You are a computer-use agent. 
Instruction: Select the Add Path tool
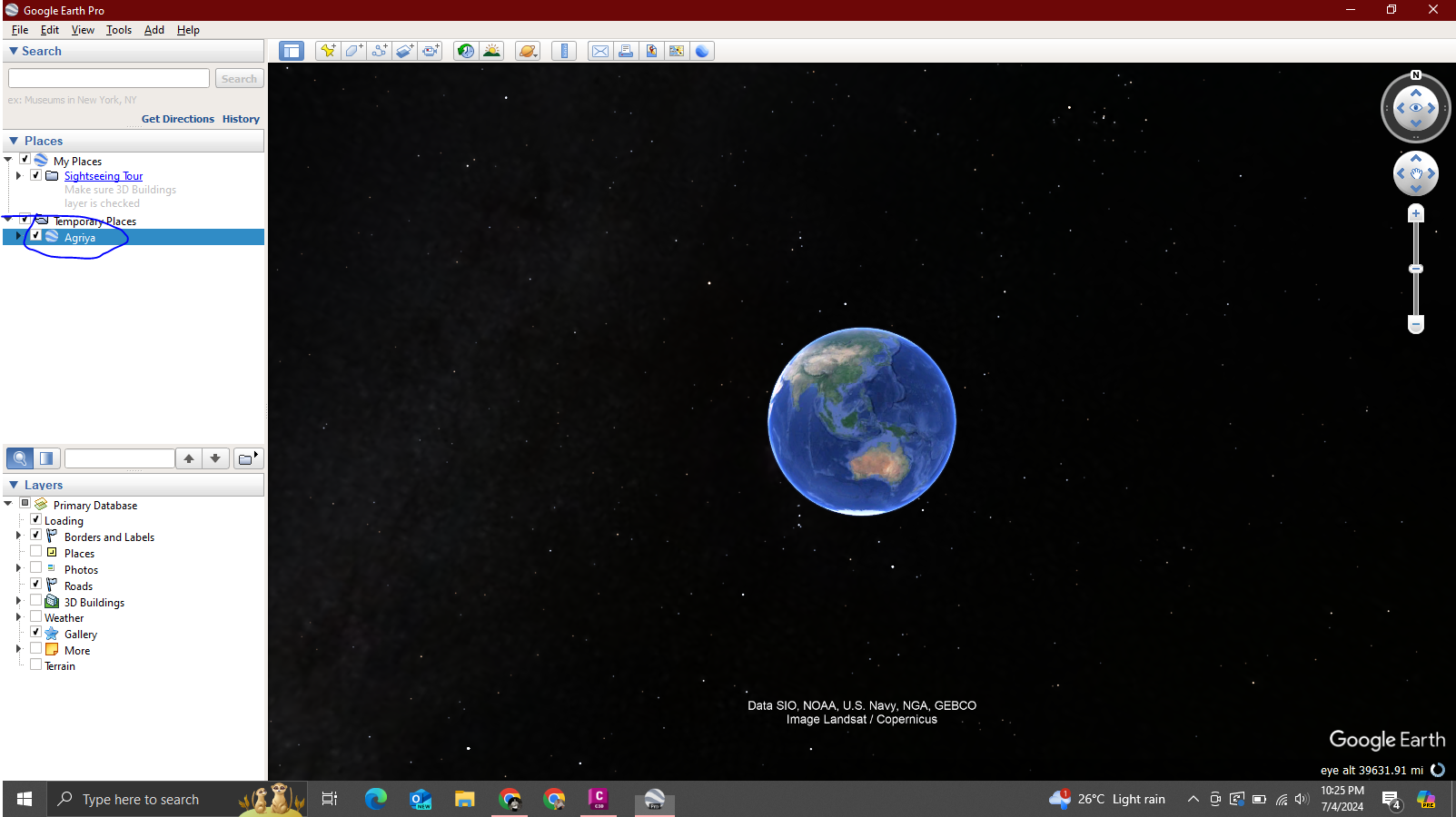[x=379, y=51]
